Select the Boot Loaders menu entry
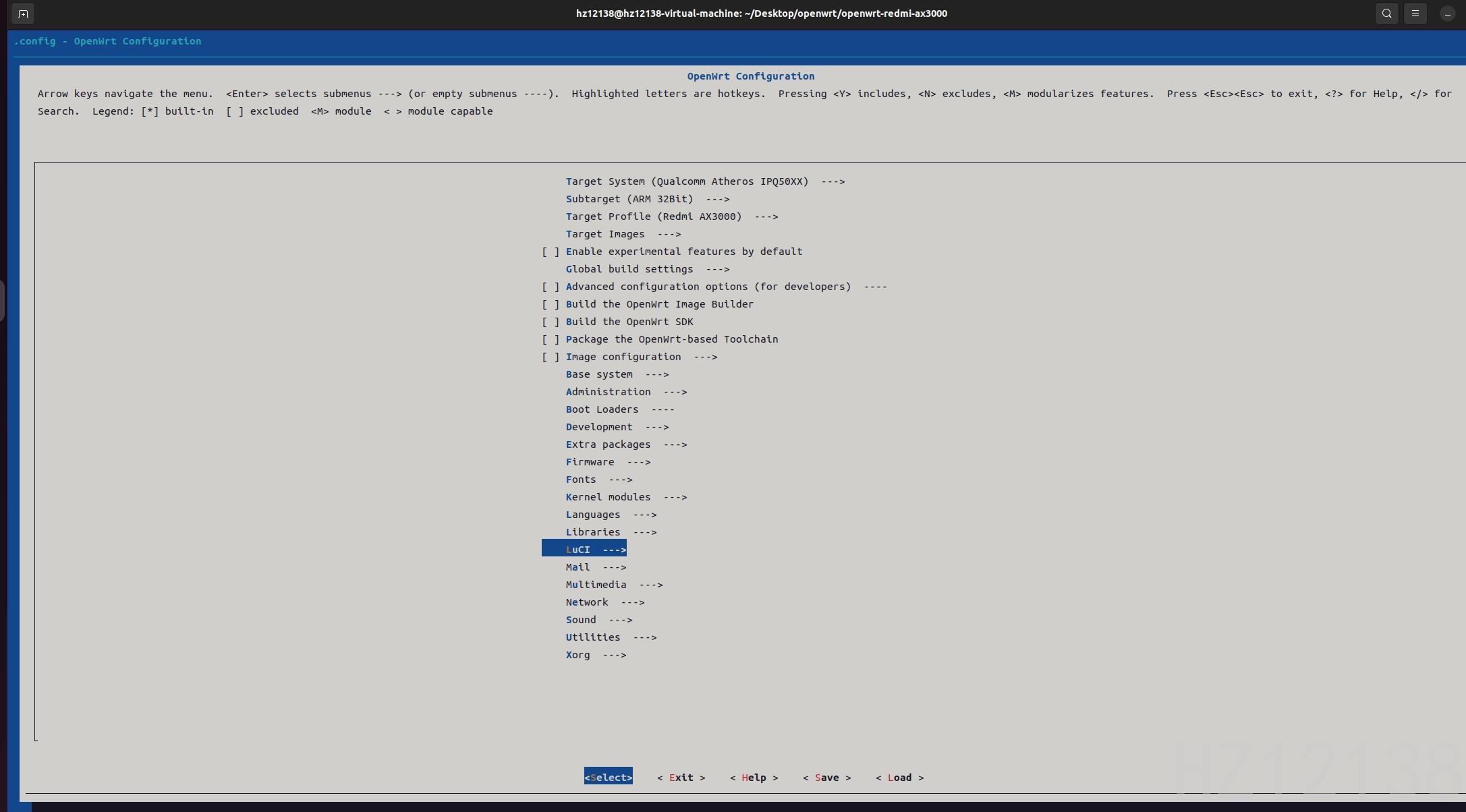Viewport: 1466px width, 812px height. 620,409
